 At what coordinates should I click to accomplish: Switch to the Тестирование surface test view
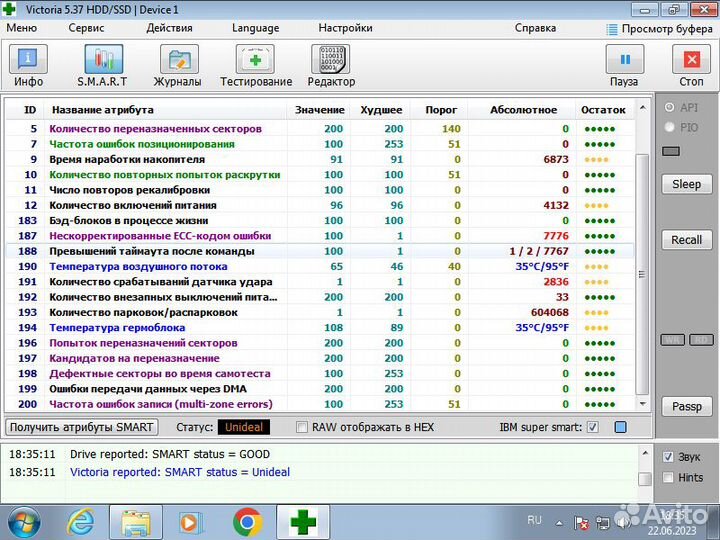(x=256, y=66)
